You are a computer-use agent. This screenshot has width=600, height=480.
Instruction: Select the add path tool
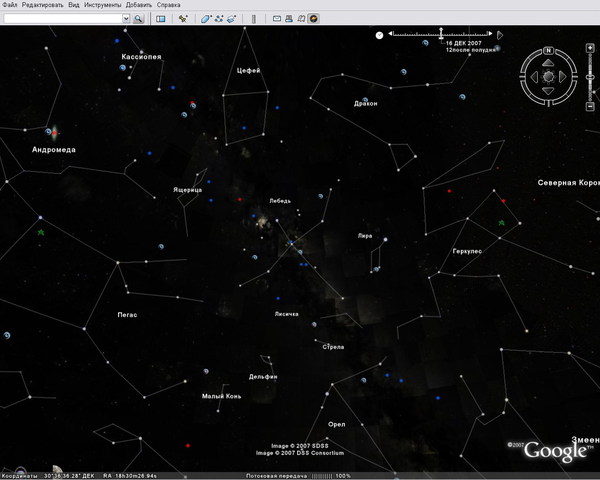pos(219,18)
